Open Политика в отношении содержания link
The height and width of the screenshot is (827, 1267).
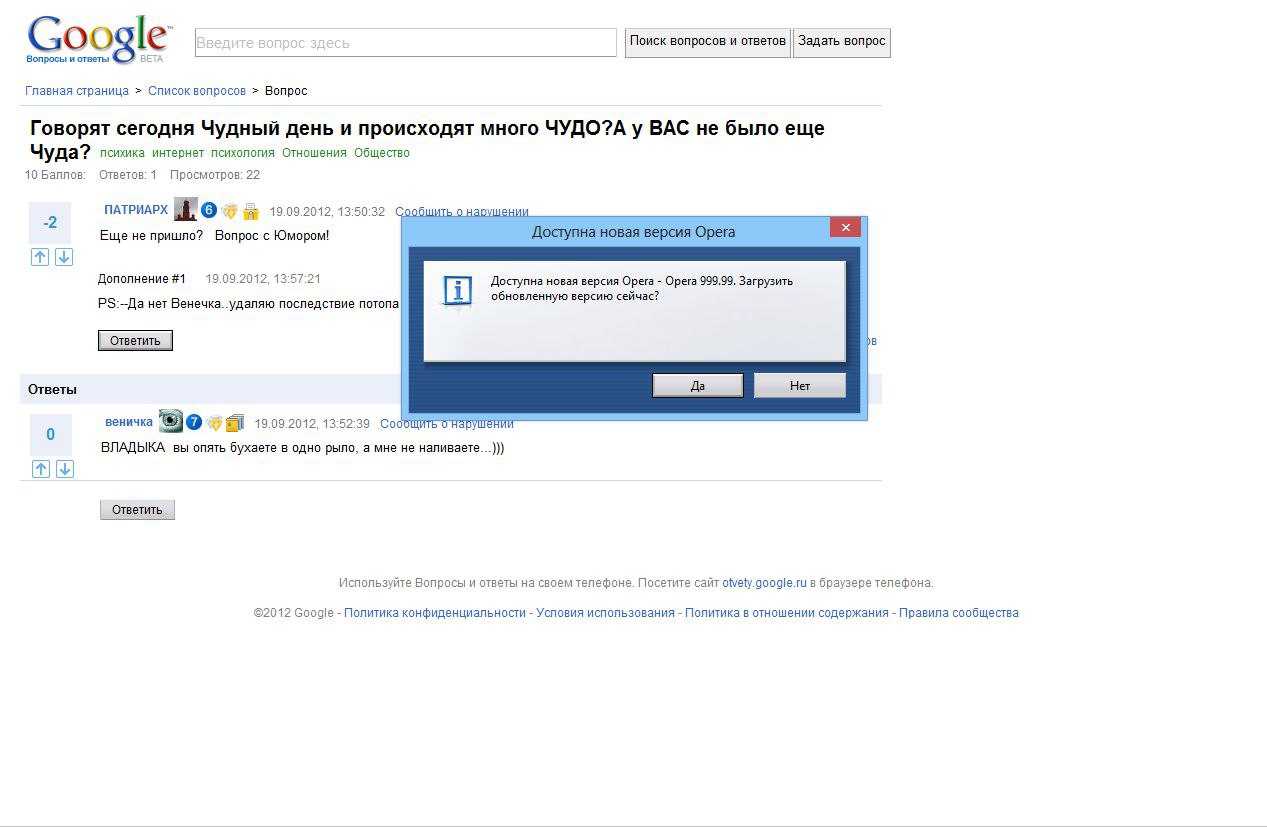click(787, 613)
